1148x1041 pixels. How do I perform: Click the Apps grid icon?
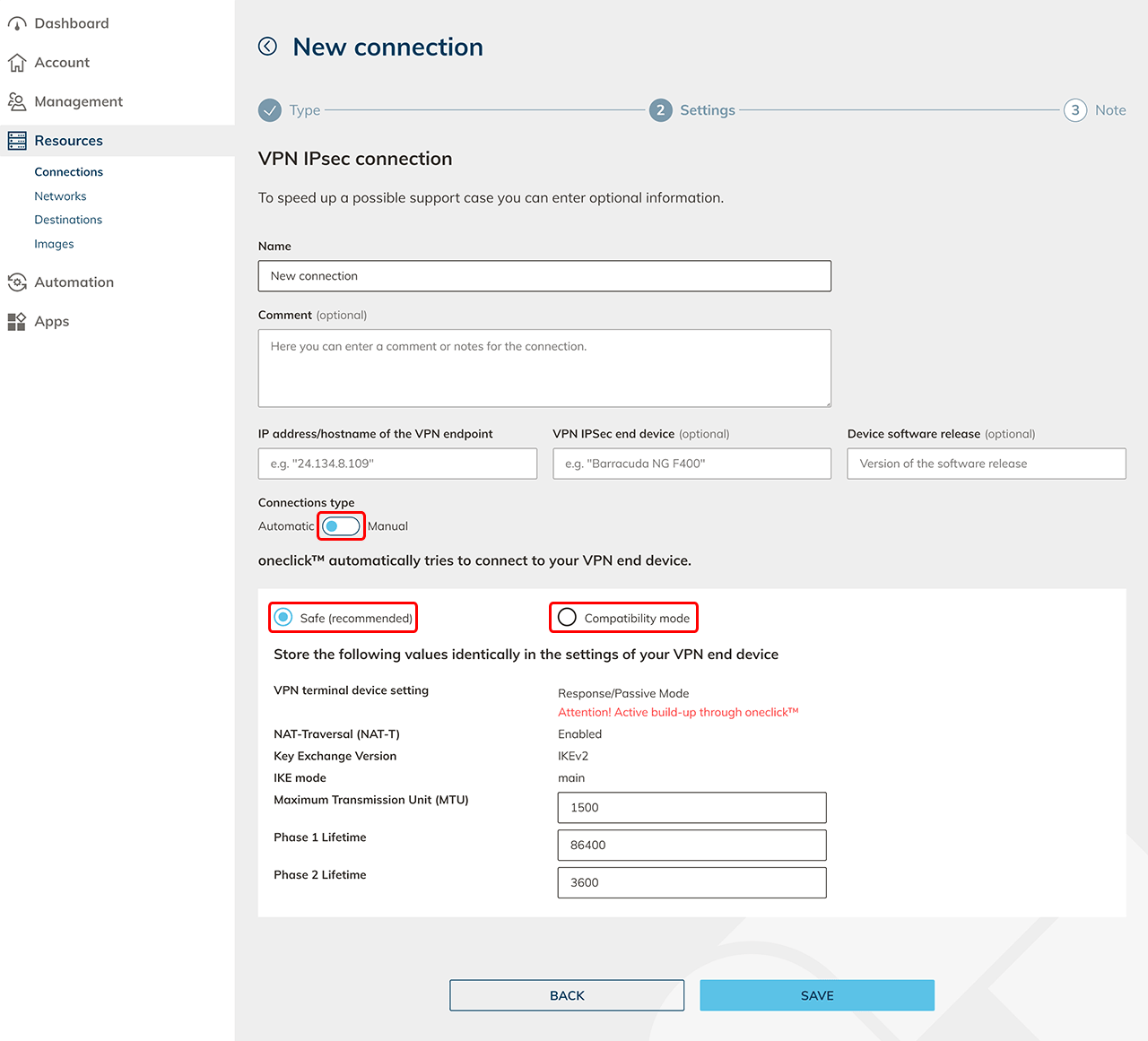[17, 322]
